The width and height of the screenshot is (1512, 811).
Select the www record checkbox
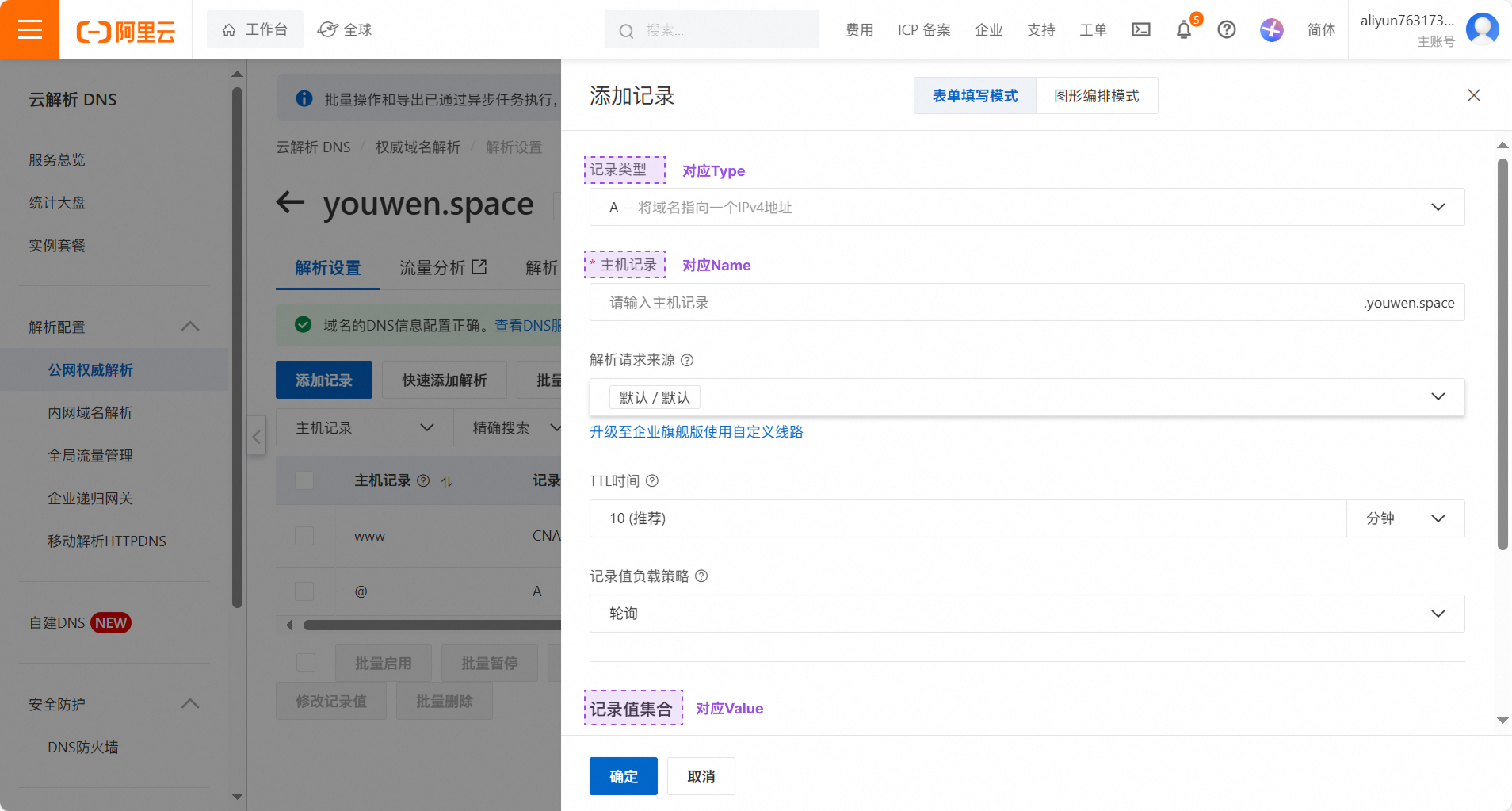point(304,536)
